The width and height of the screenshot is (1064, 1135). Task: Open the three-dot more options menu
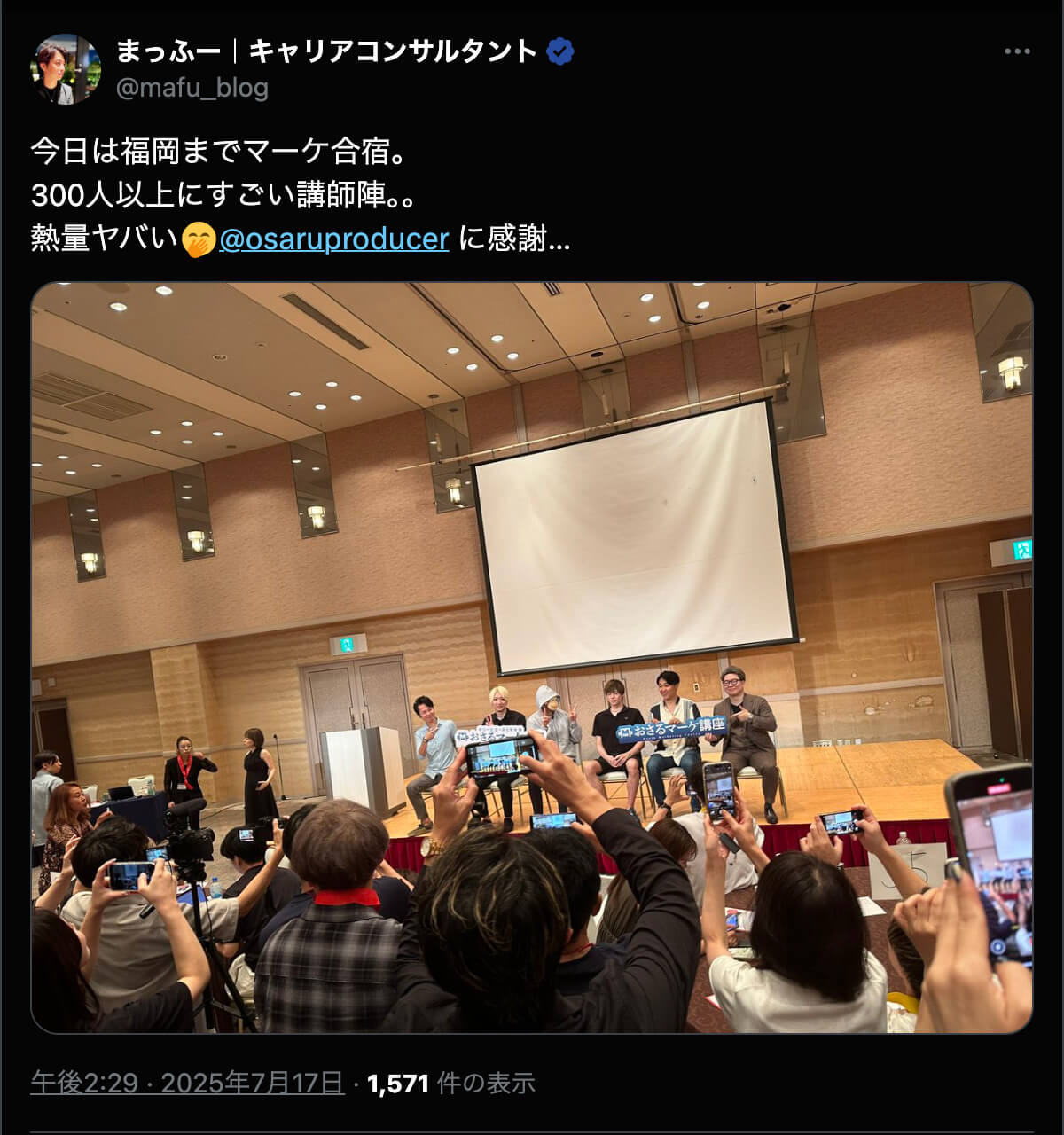point(1017,51)
